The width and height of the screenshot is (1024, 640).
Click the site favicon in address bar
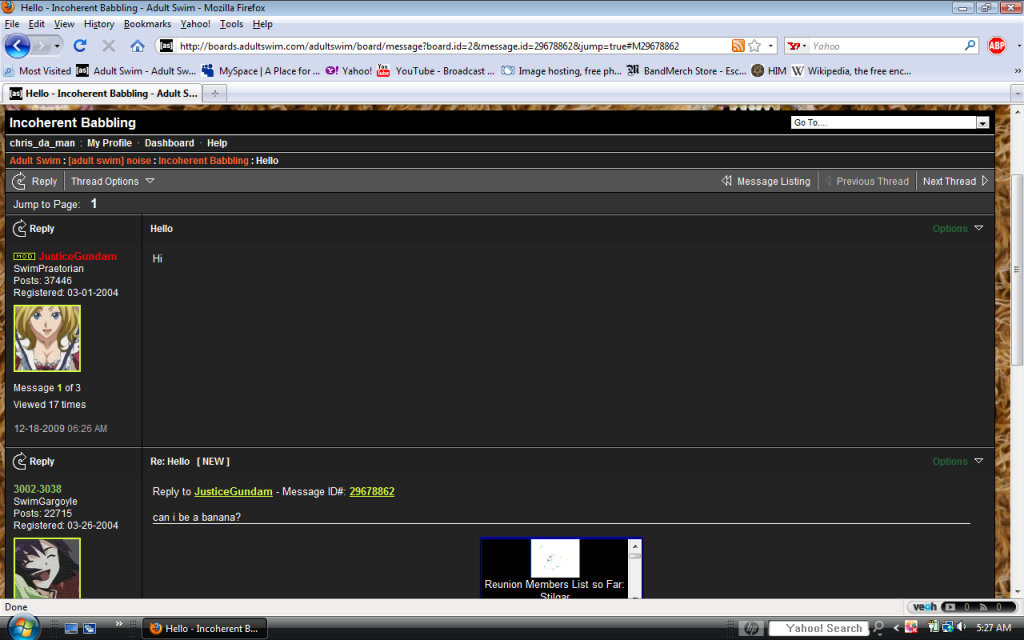click(x=167, y=46)
